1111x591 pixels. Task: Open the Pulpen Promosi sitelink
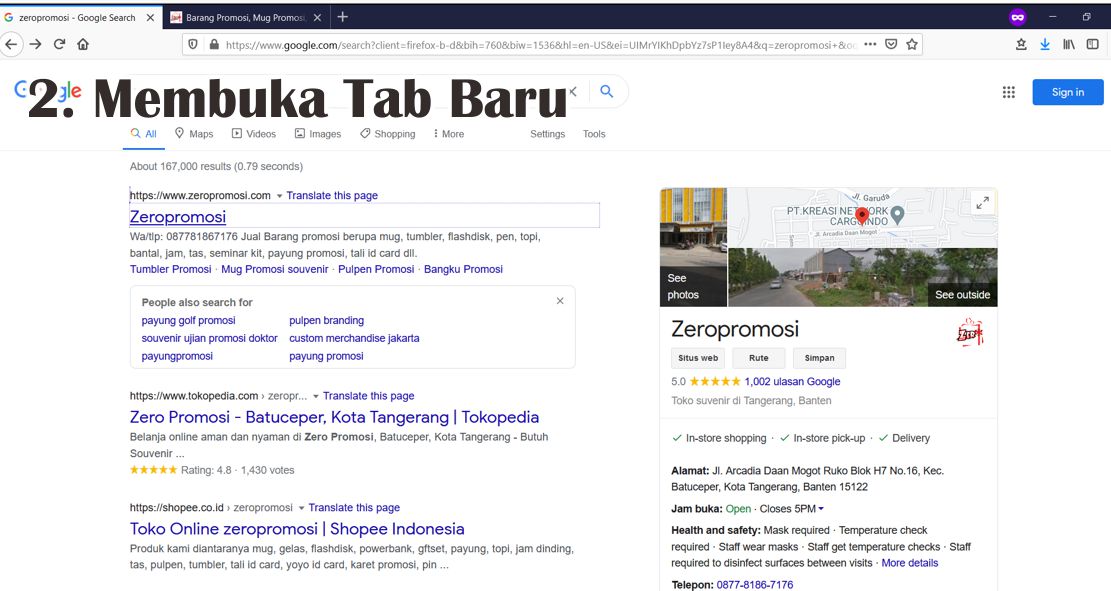click(376, 269)
